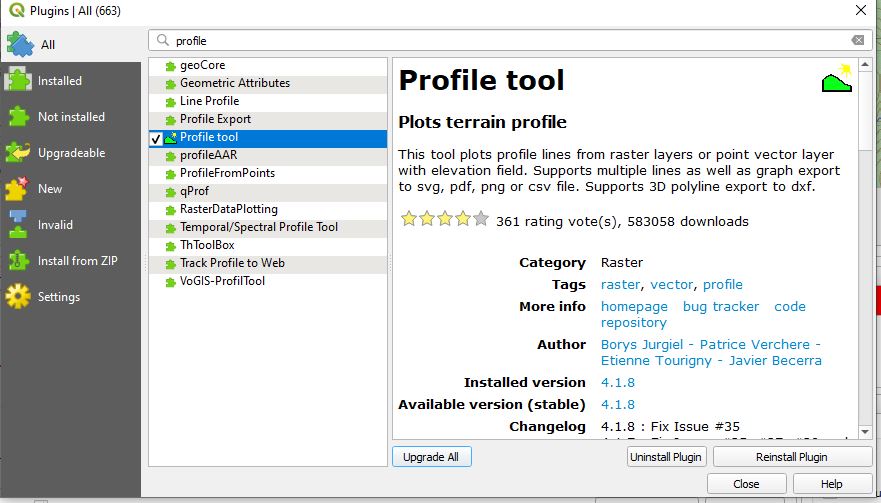Click the Geometric Attributes plugin icon
This screenshot has height=503, width=881.
click(171, 84)
